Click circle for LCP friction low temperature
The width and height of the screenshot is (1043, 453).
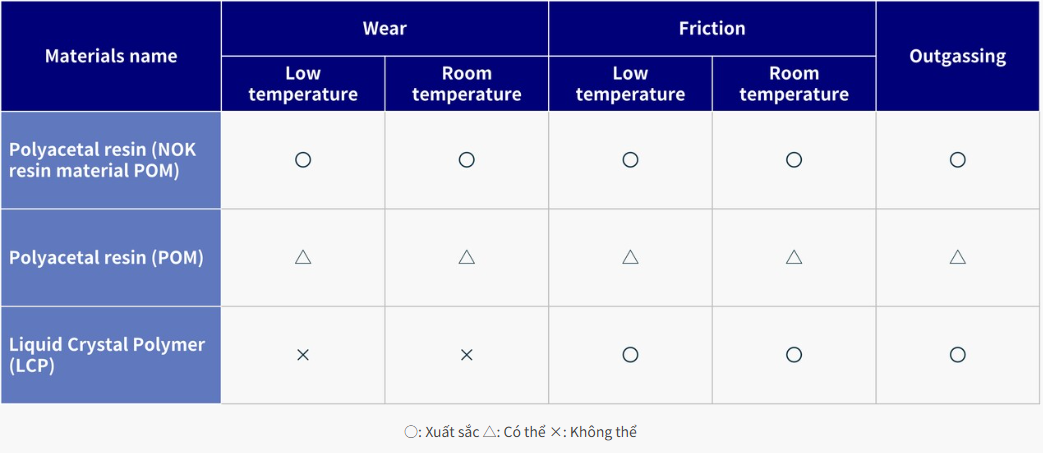(x=630, y=355)
